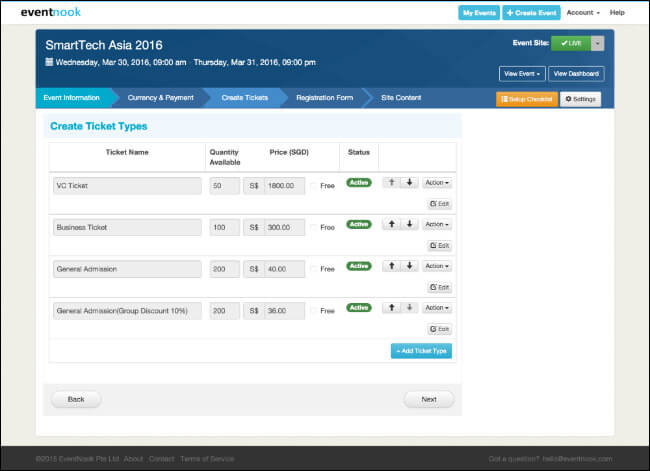Image resolution: width=650 pixels, height=471 pixels.
Task: Select the Create Tickets step
Action: coord(245,98)
